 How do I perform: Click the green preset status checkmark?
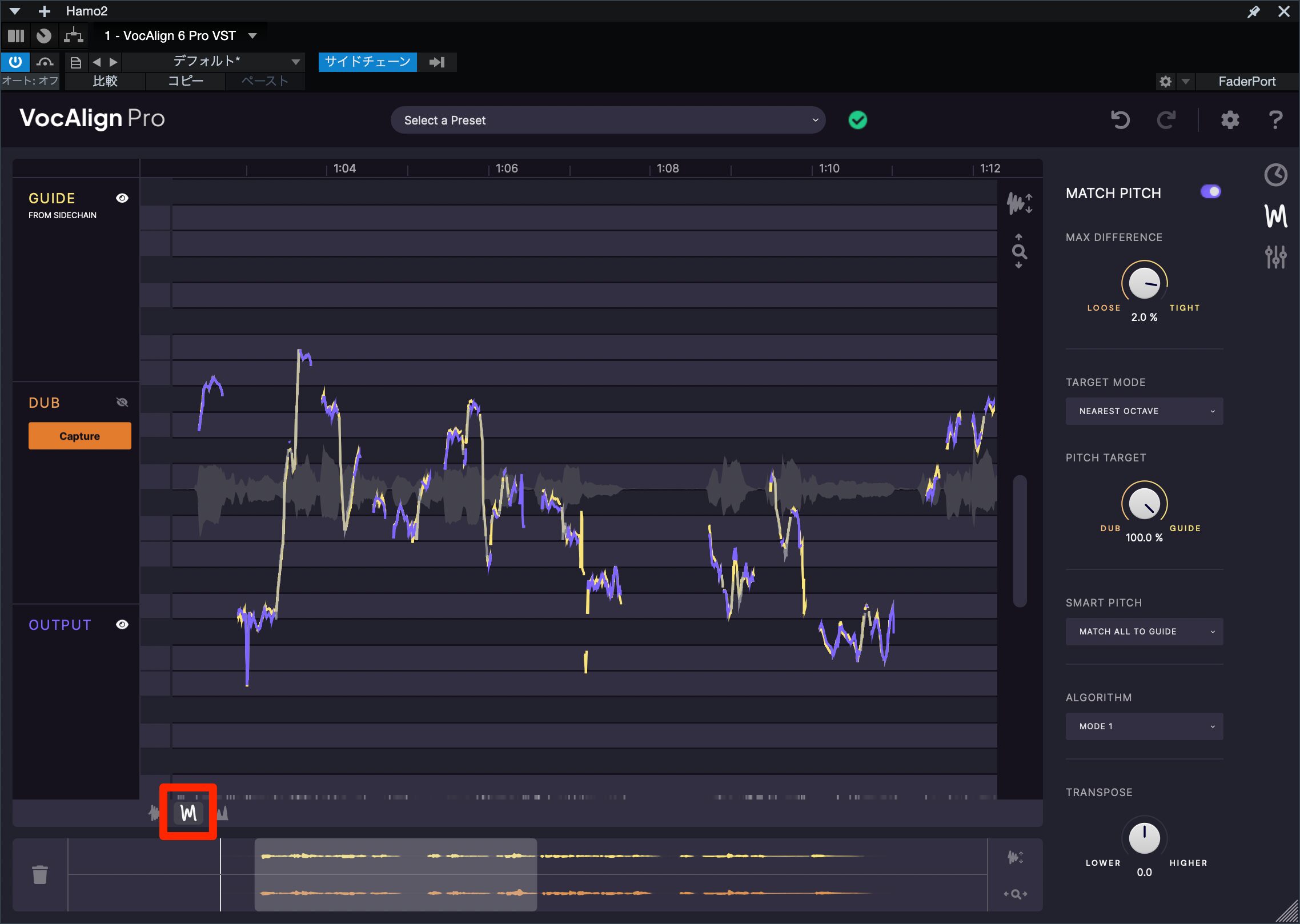point(858,120)
